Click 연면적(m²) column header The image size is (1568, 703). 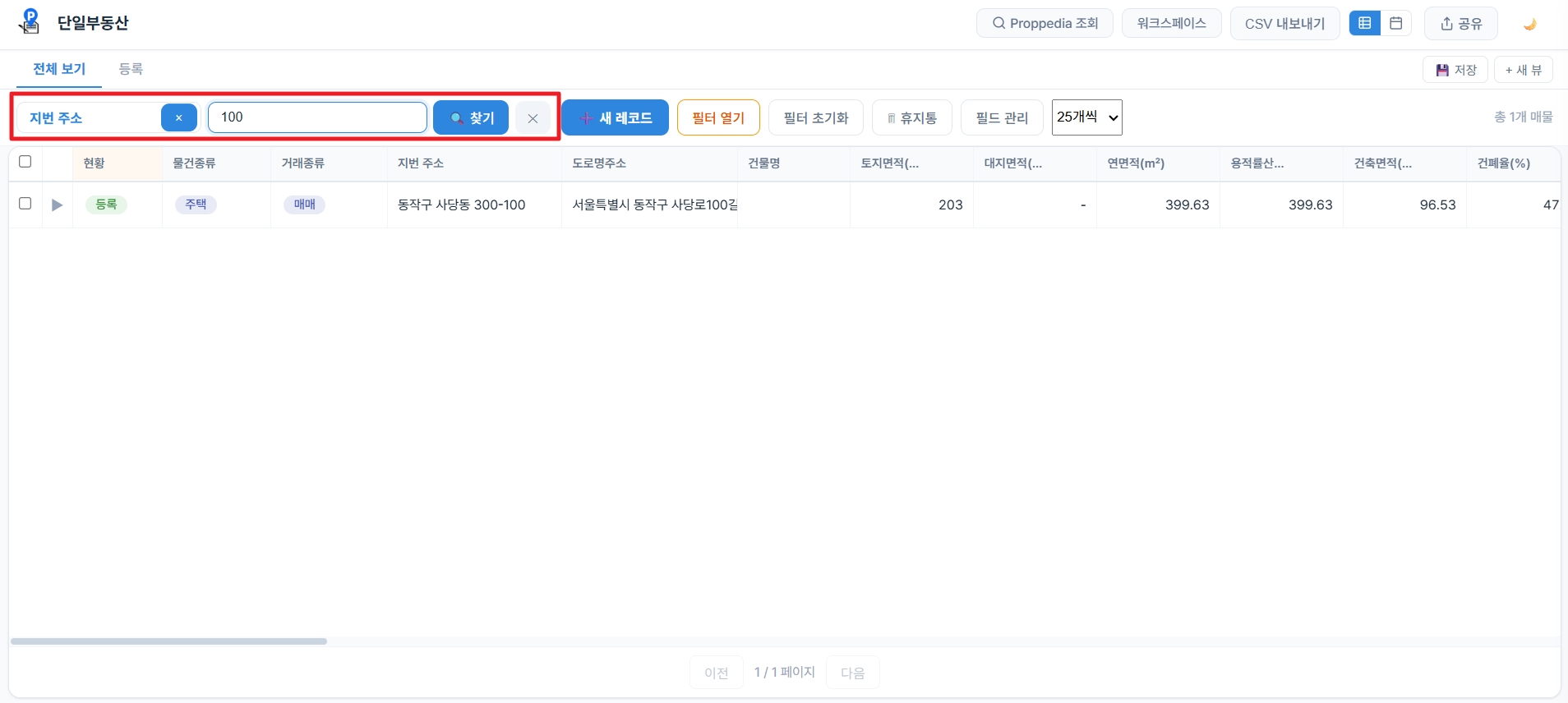point(1158,163)
